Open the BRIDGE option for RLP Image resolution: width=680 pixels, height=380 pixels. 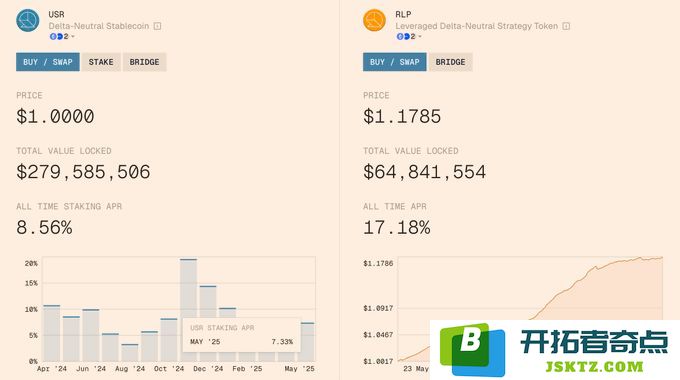click(451, 62)
